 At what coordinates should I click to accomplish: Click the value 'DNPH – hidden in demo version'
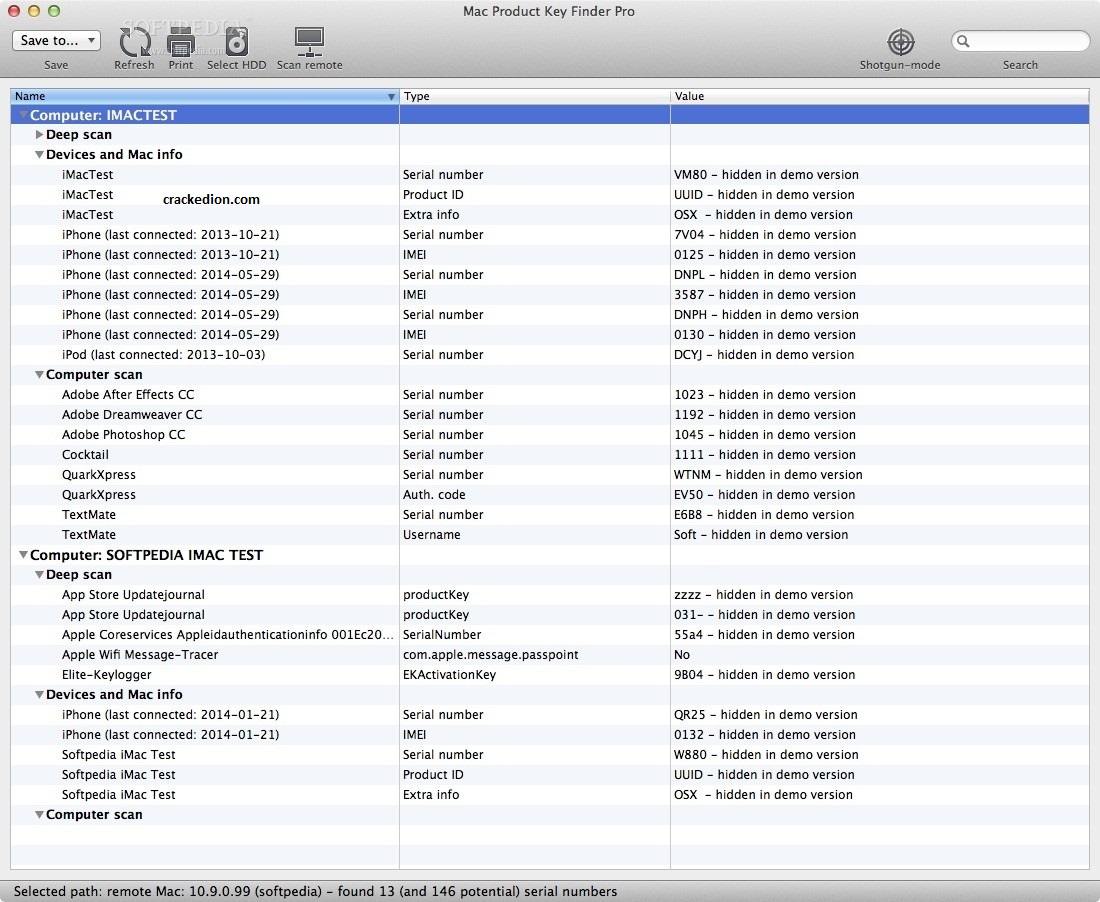pyautogui.click(x=766, y=315)
